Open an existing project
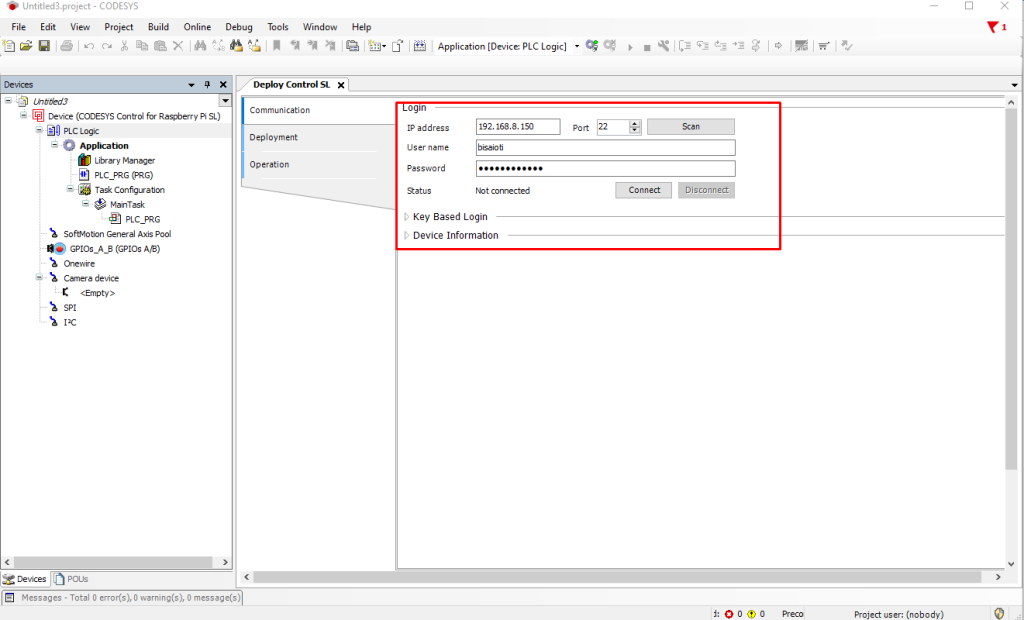This screenshot has height=620, width=1024. click(28, 46)
